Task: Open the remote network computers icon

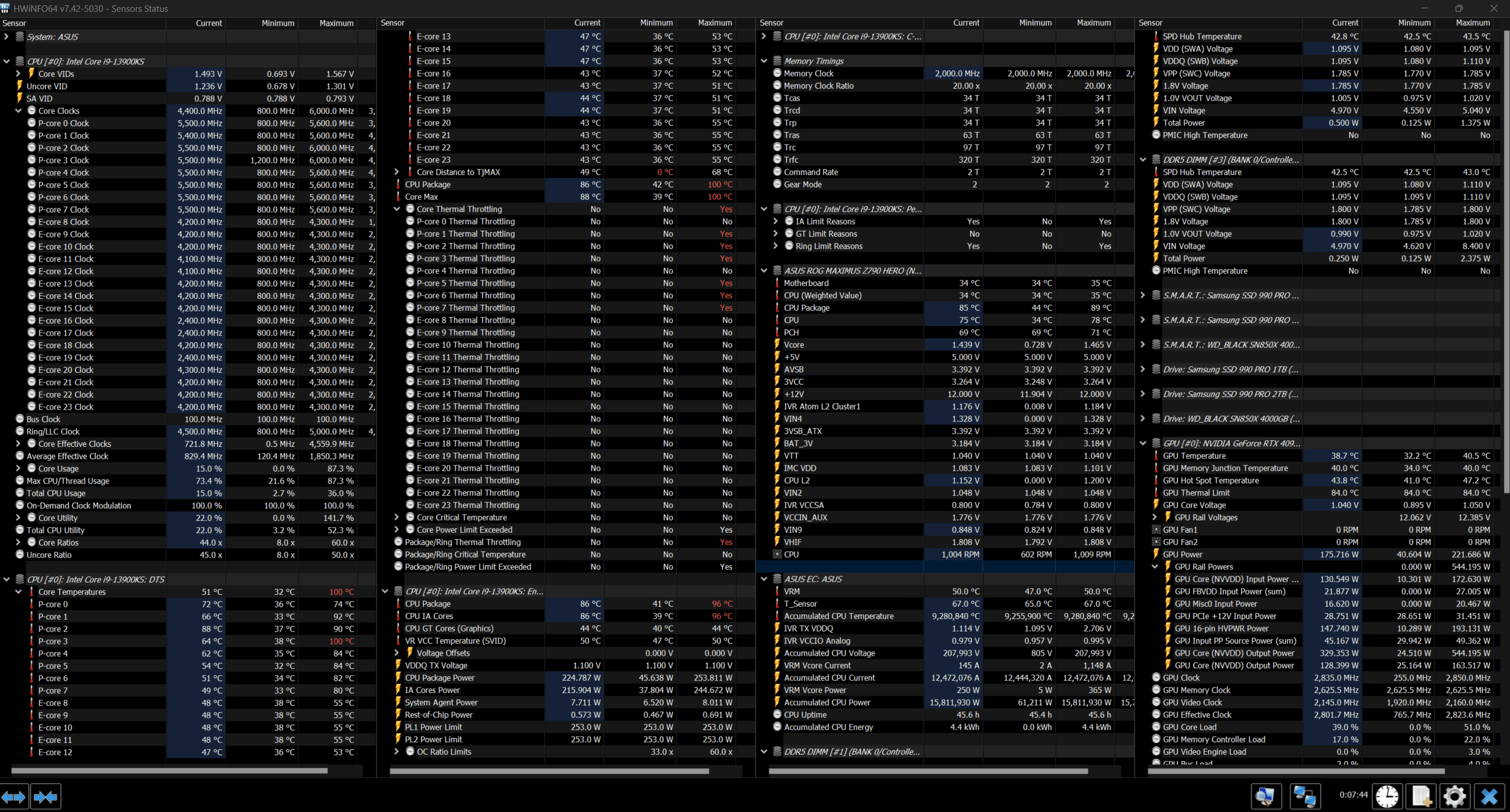Action: (x=1305, y=797)
